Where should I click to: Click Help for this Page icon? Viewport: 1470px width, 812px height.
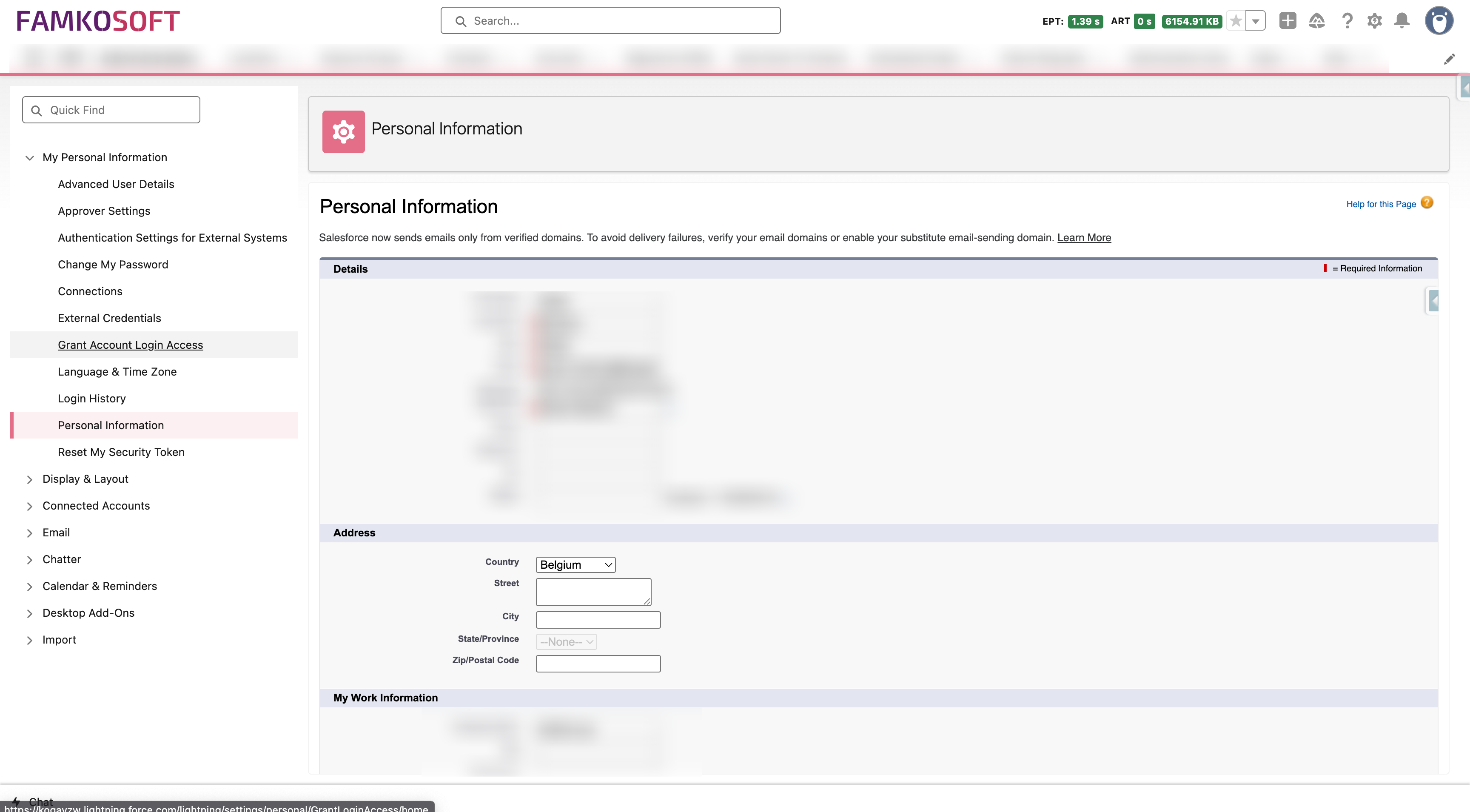coord(1427,203)
